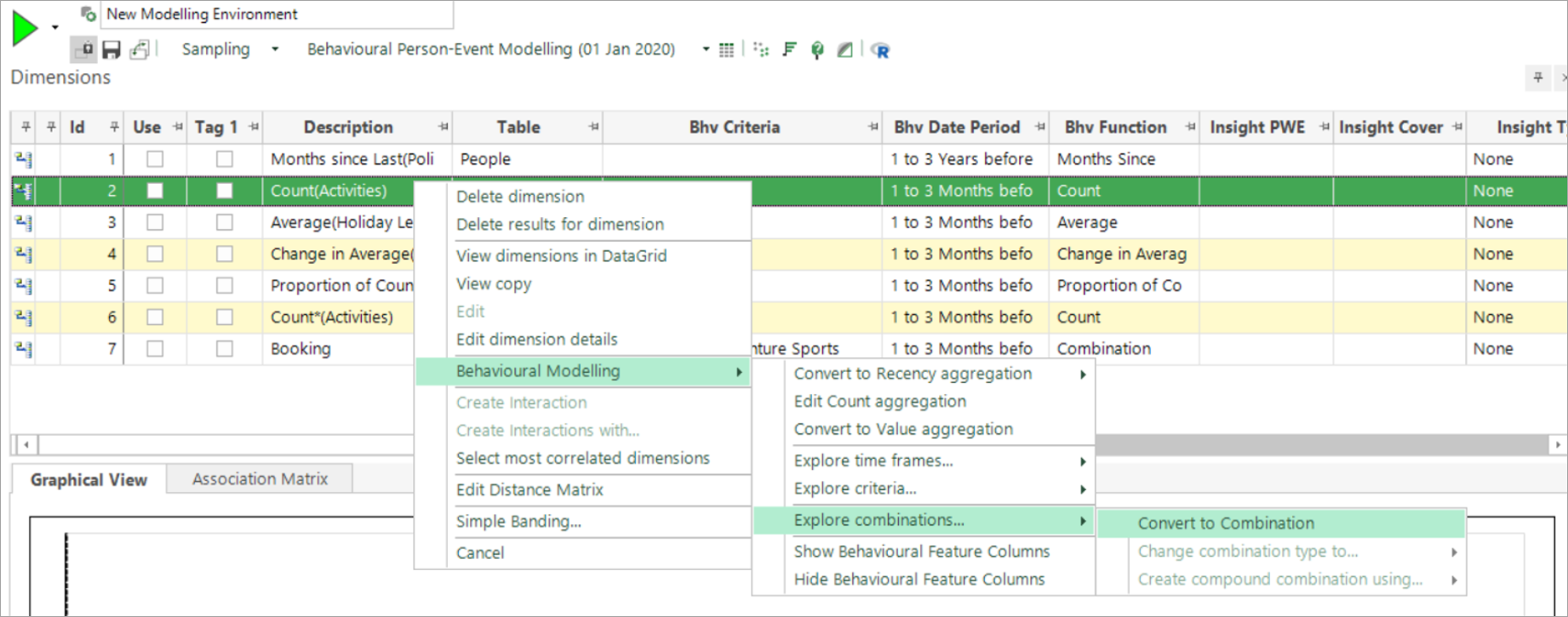Select Show Behavioural Feature Columns
The width and height of the screenshot is (1568, 617).
pyautogui.click(x=922, y=551)
